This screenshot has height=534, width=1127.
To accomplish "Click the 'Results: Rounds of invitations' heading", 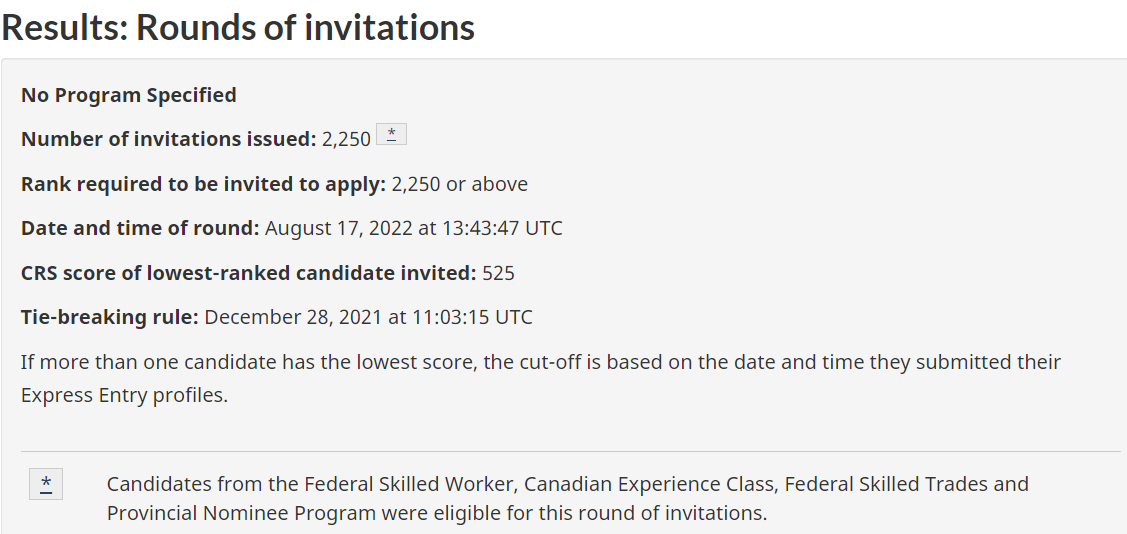I will (238, 27).
